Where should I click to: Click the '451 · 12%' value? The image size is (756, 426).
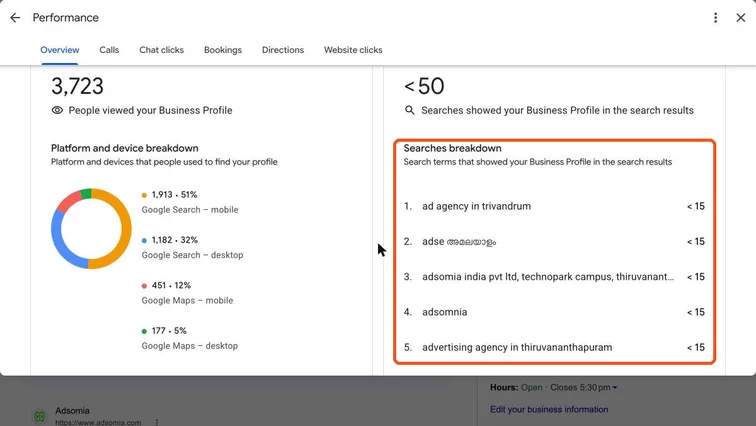tap(171, 285)
